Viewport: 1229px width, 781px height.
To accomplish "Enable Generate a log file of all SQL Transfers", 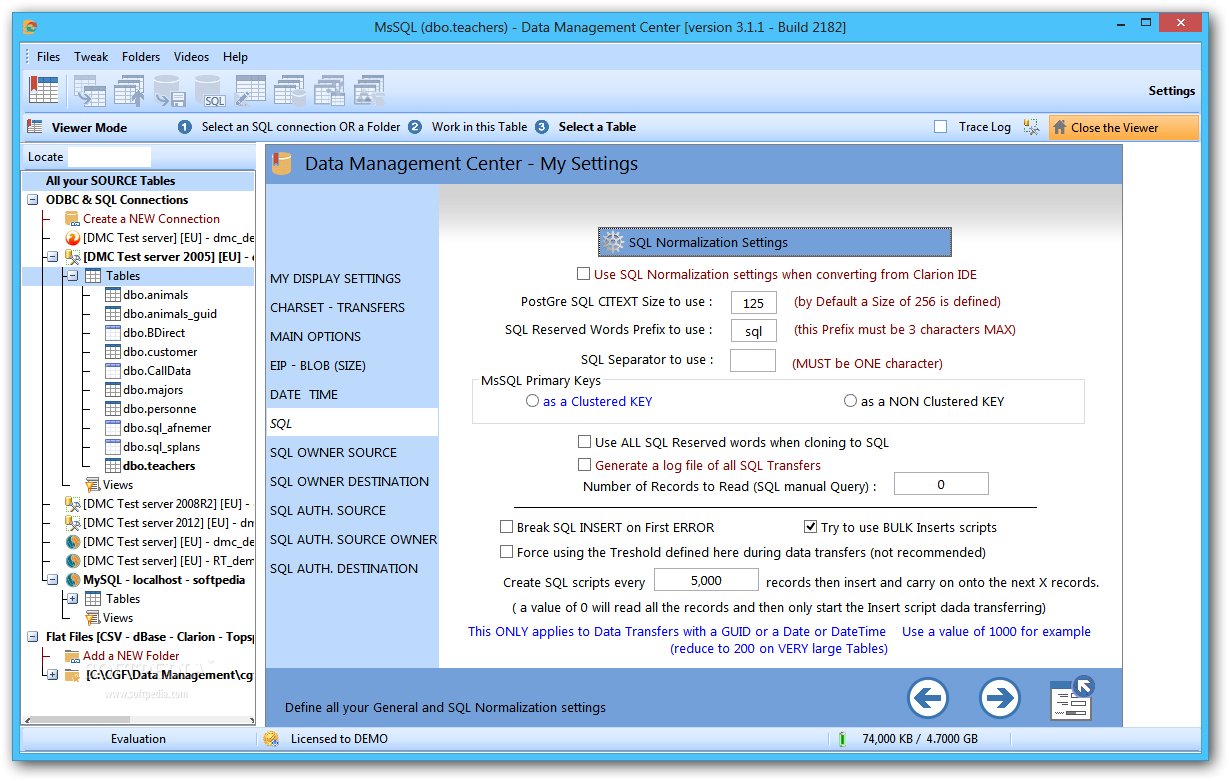I will click(x=584, y=465).
